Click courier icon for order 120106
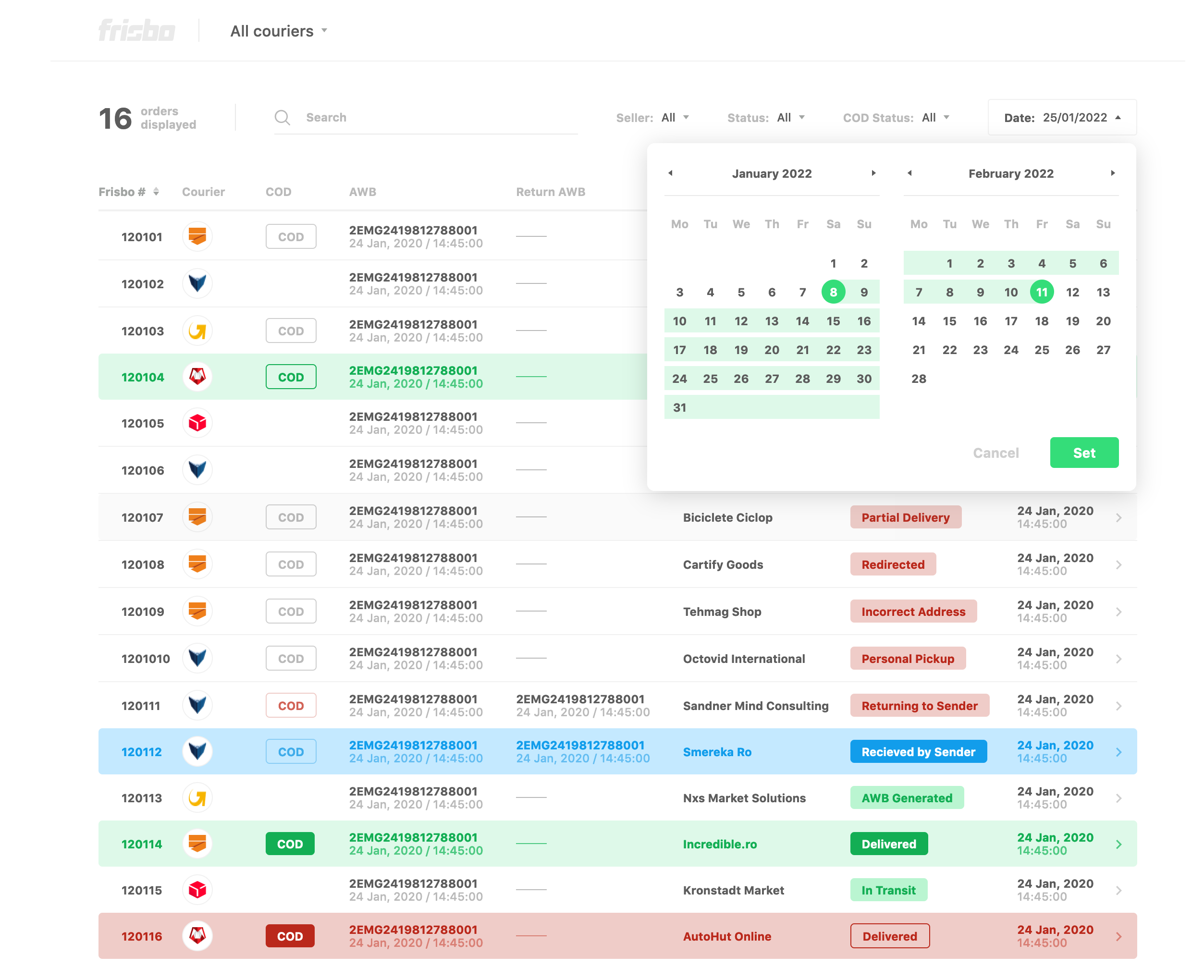 [197, 470]
